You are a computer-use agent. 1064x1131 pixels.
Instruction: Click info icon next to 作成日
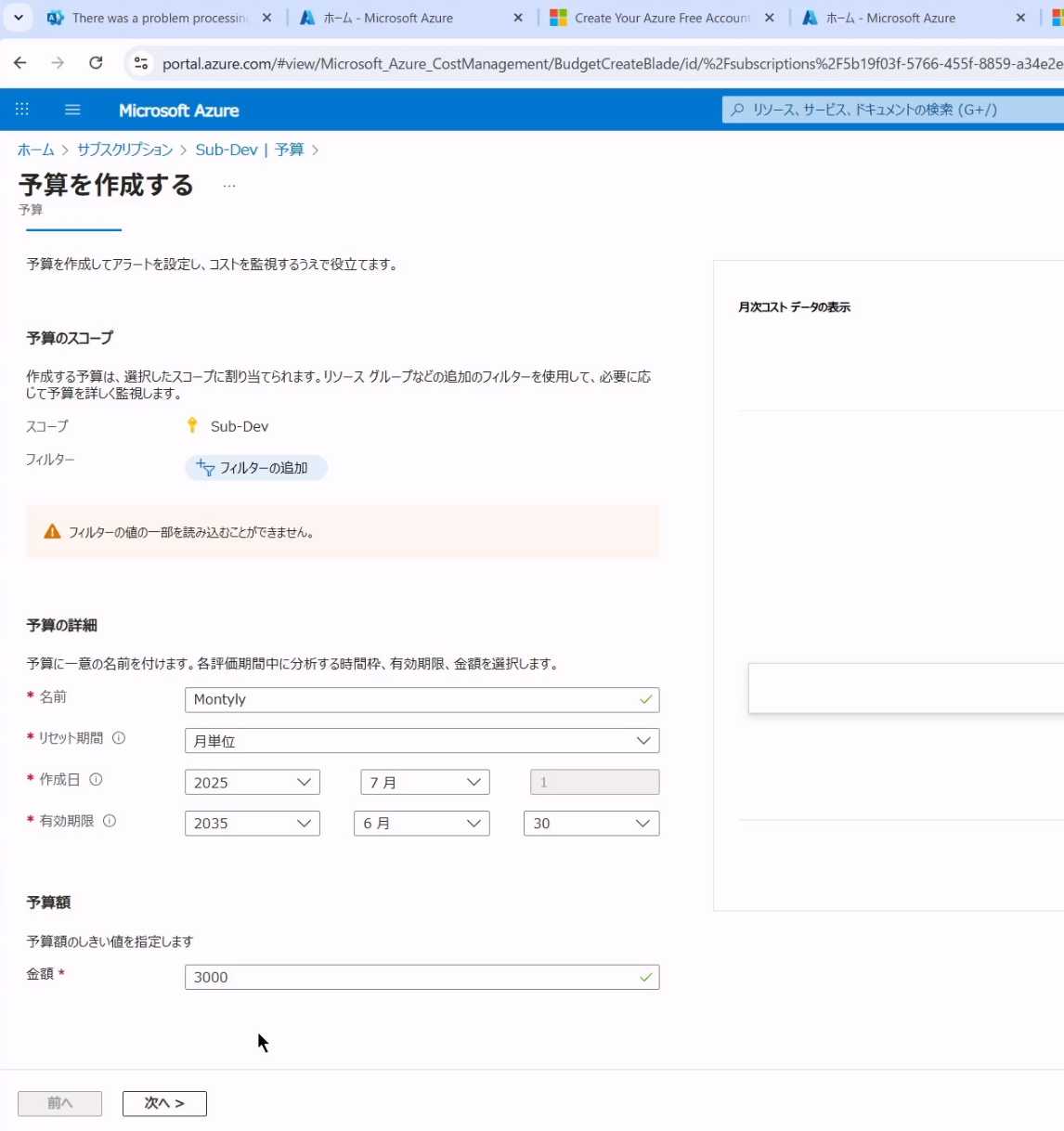(x=96, y=780)
